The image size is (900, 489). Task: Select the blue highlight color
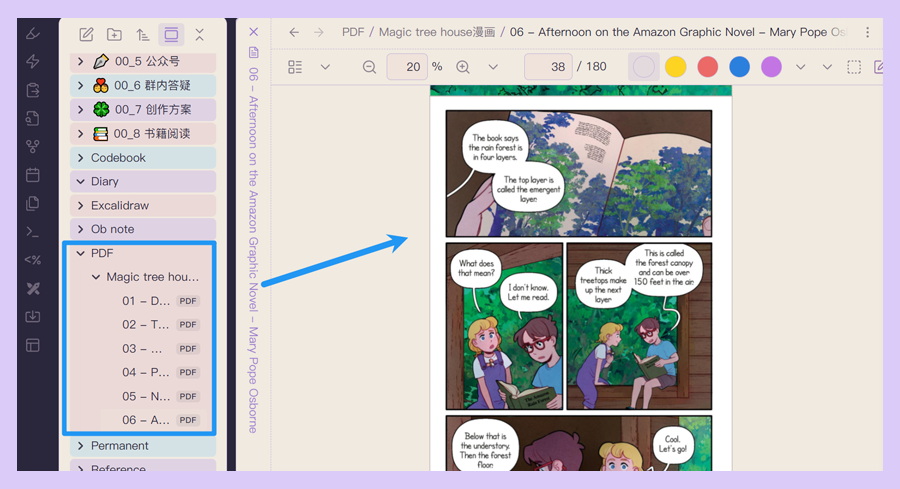(x=739, y=67)
